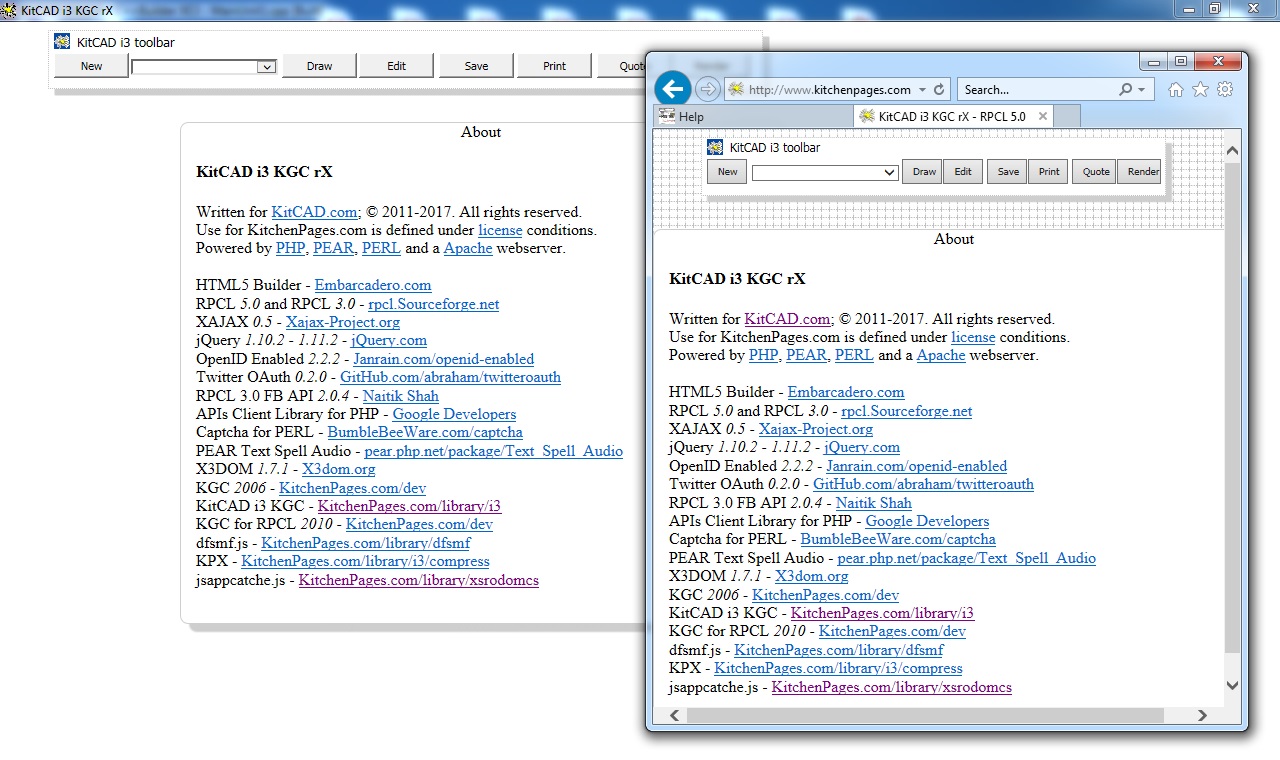Close the KitCAD i3 KGC rX browser tab
Screen dimensions: 1280x760
coord(1043,116)
